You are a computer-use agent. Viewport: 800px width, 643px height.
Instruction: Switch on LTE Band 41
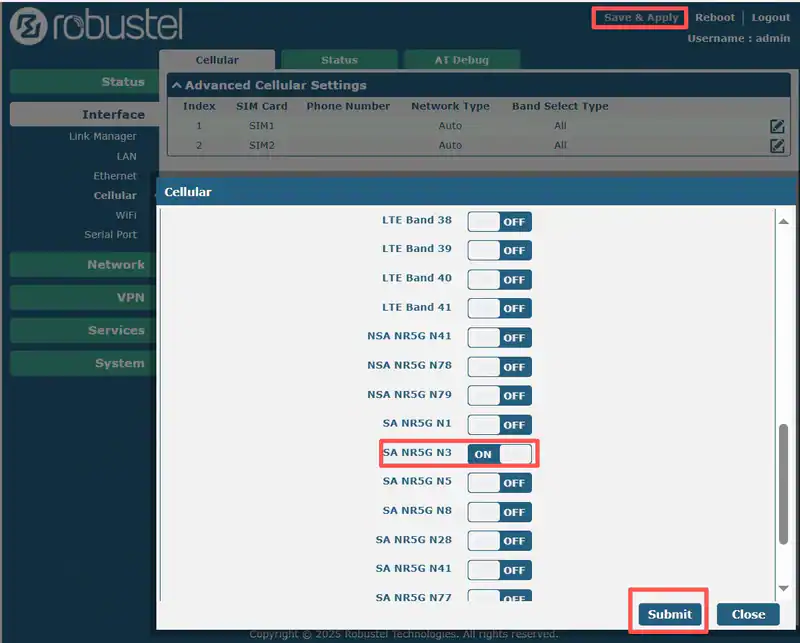(499, 308)
